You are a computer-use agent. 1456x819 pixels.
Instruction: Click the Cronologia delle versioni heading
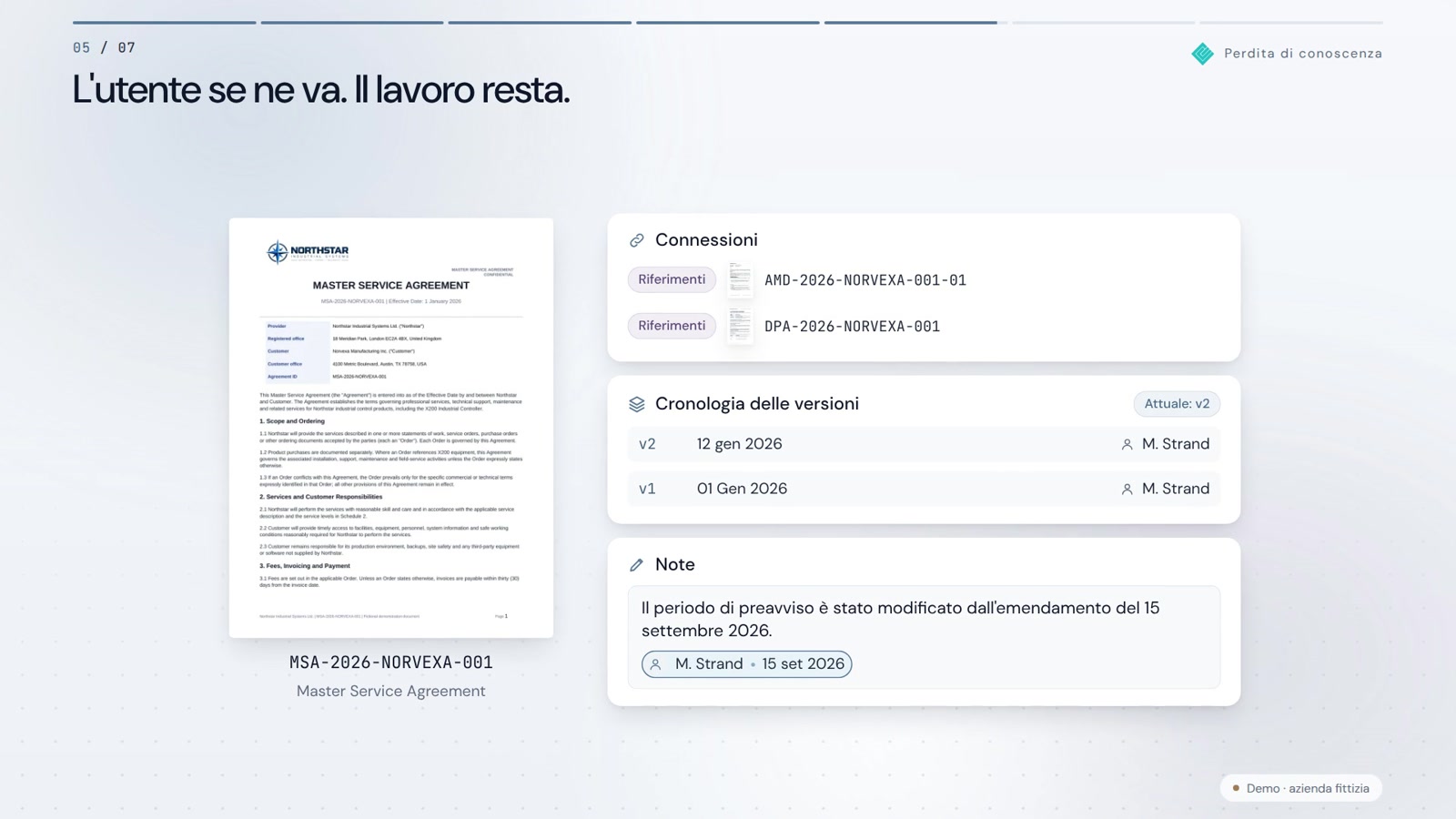click(757, 404)
